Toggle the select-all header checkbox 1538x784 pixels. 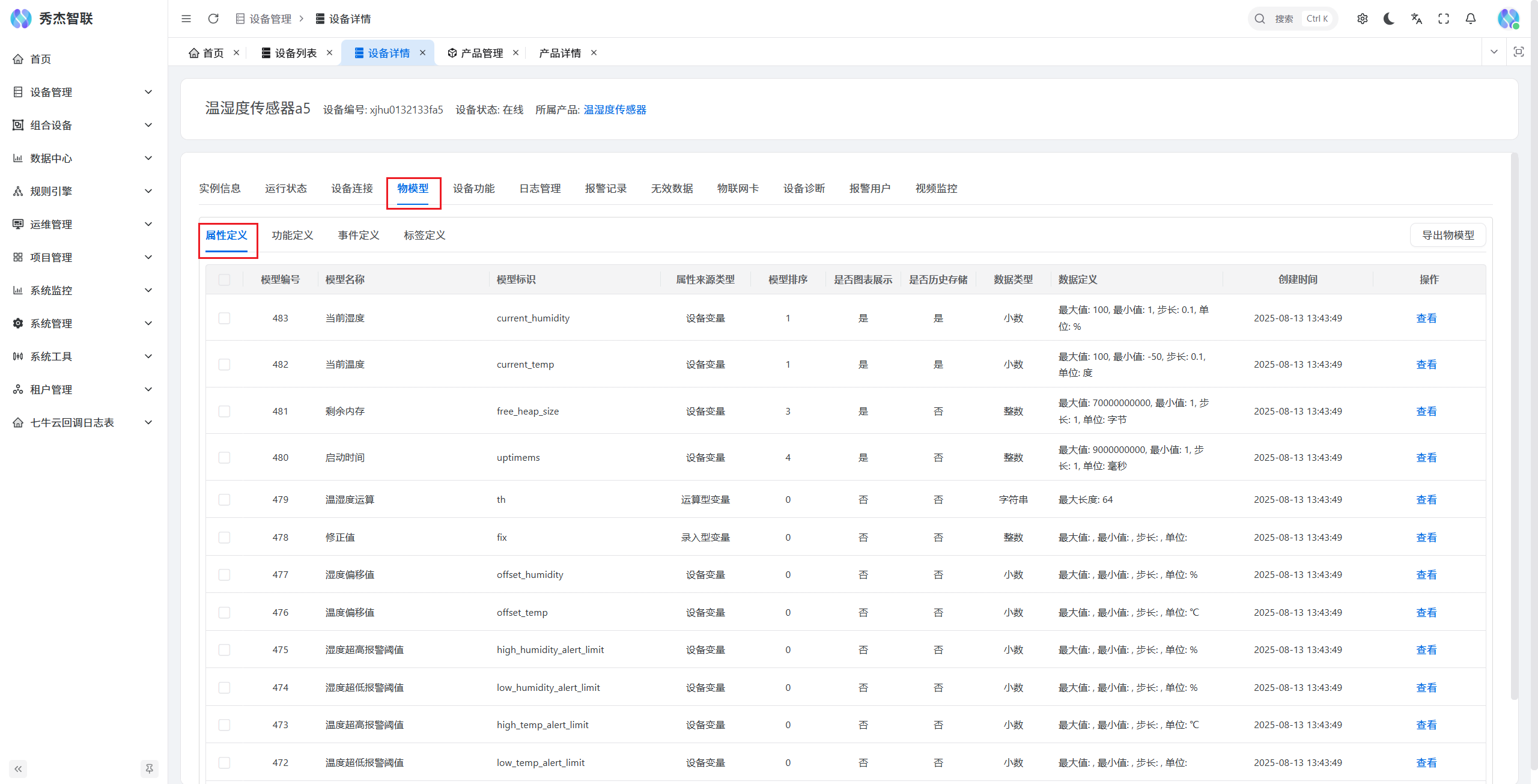[x=224, y=279]
